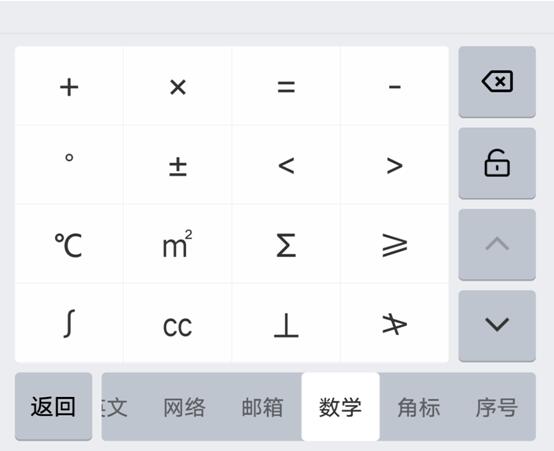Tap the backspace delete key

coord(497,82)
